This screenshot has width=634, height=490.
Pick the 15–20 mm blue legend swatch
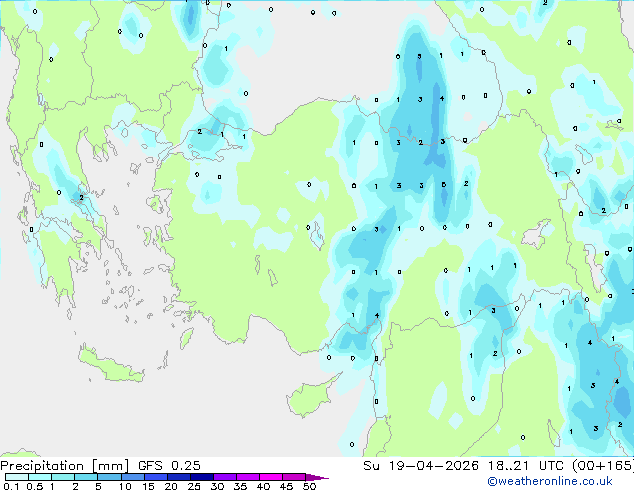click(156, 477)
